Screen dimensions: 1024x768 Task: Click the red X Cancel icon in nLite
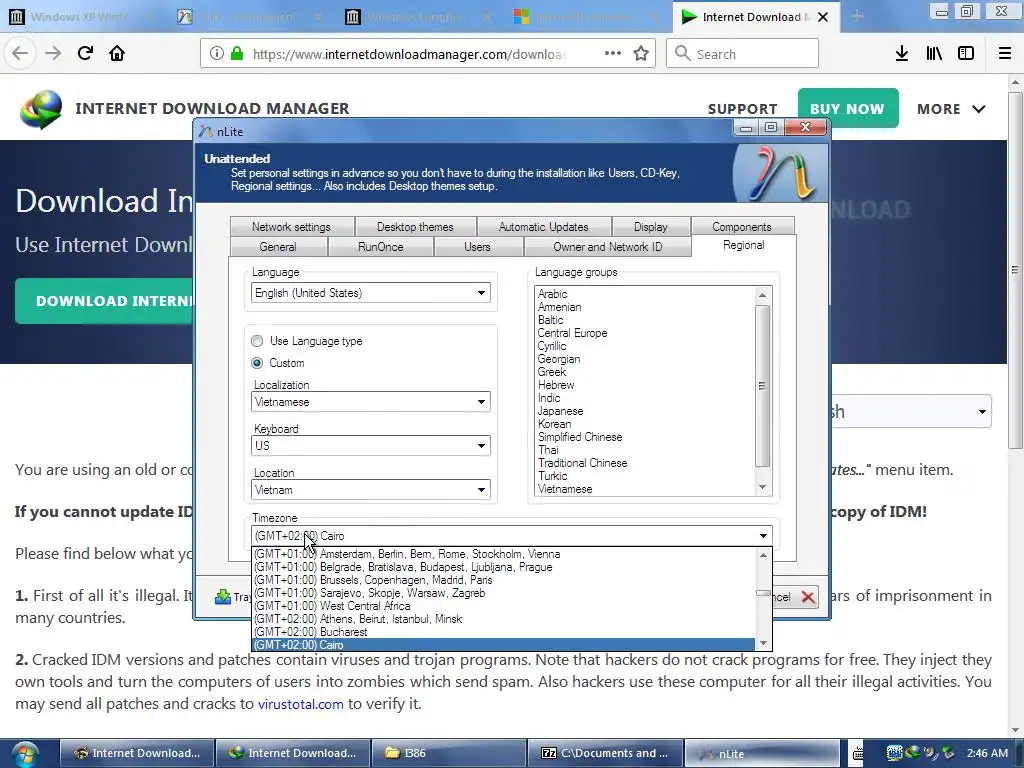coord(808,597)
